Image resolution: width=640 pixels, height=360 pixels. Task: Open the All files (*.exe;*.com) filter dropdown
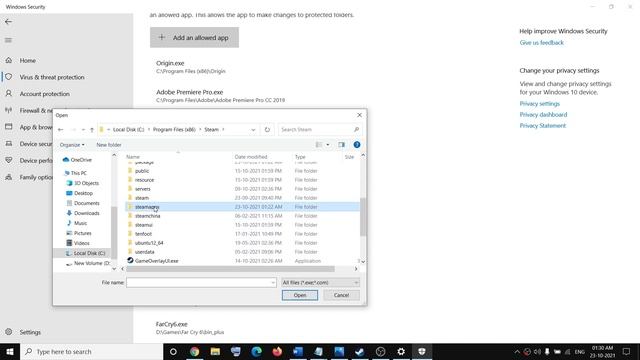(320, 282)
